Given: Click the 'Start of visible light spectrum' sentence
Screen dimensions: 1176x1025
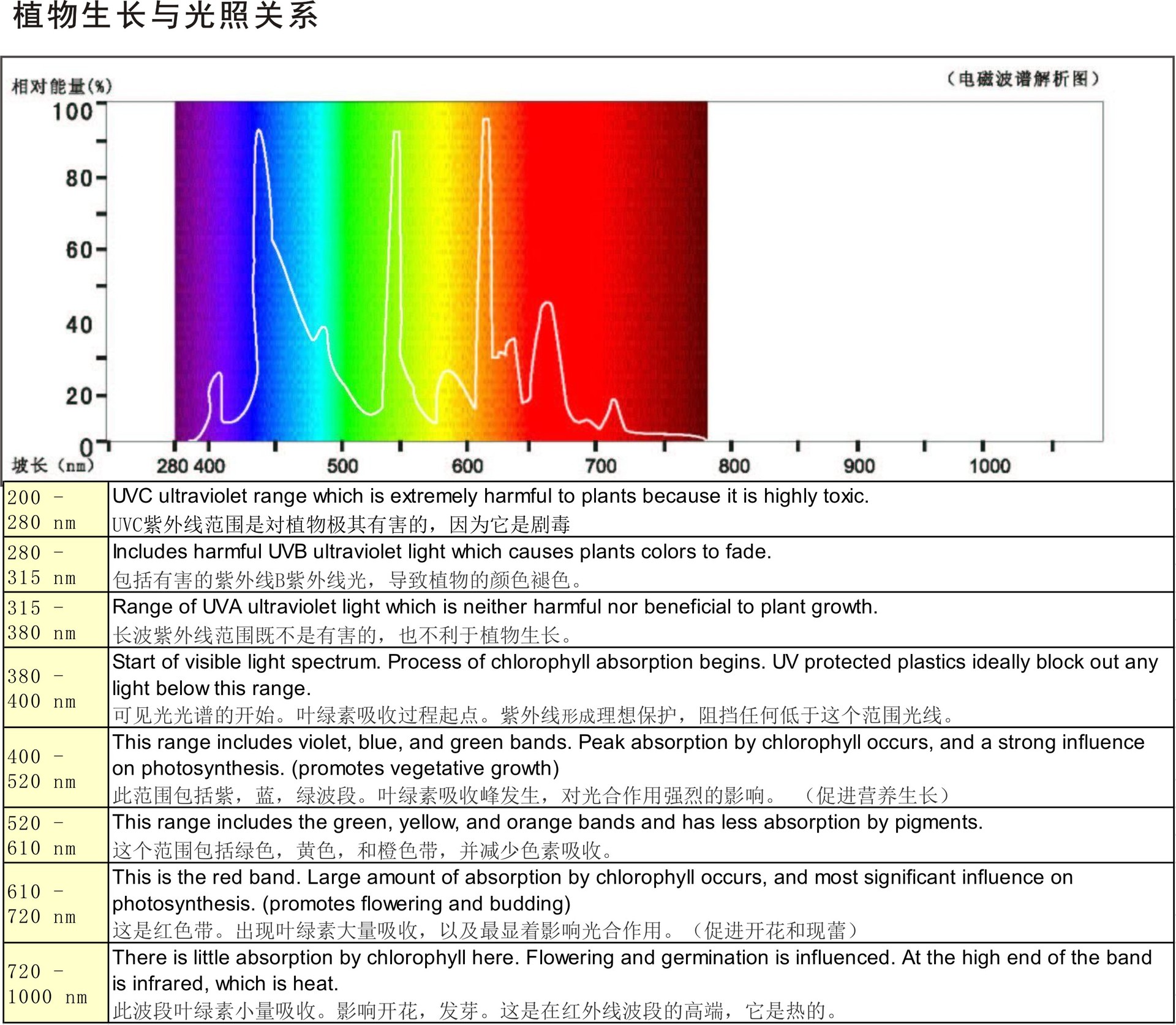Looking at the screenshot, I should pyautogui.click(x=635, y=663).
